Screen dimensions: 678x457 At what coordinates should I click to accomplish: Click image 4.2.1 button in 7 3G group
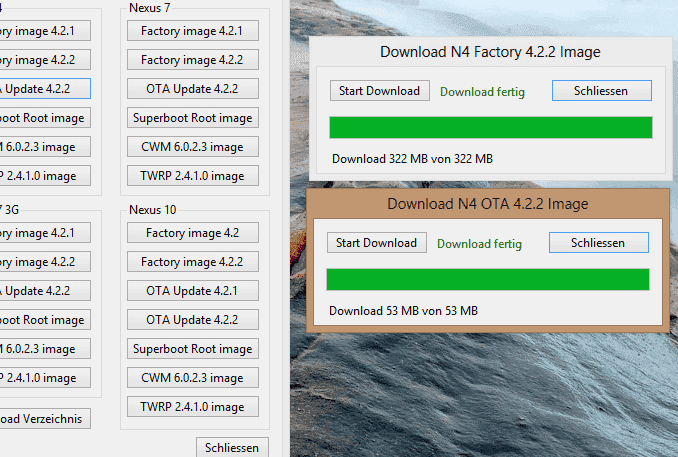[x=45, y=233]
